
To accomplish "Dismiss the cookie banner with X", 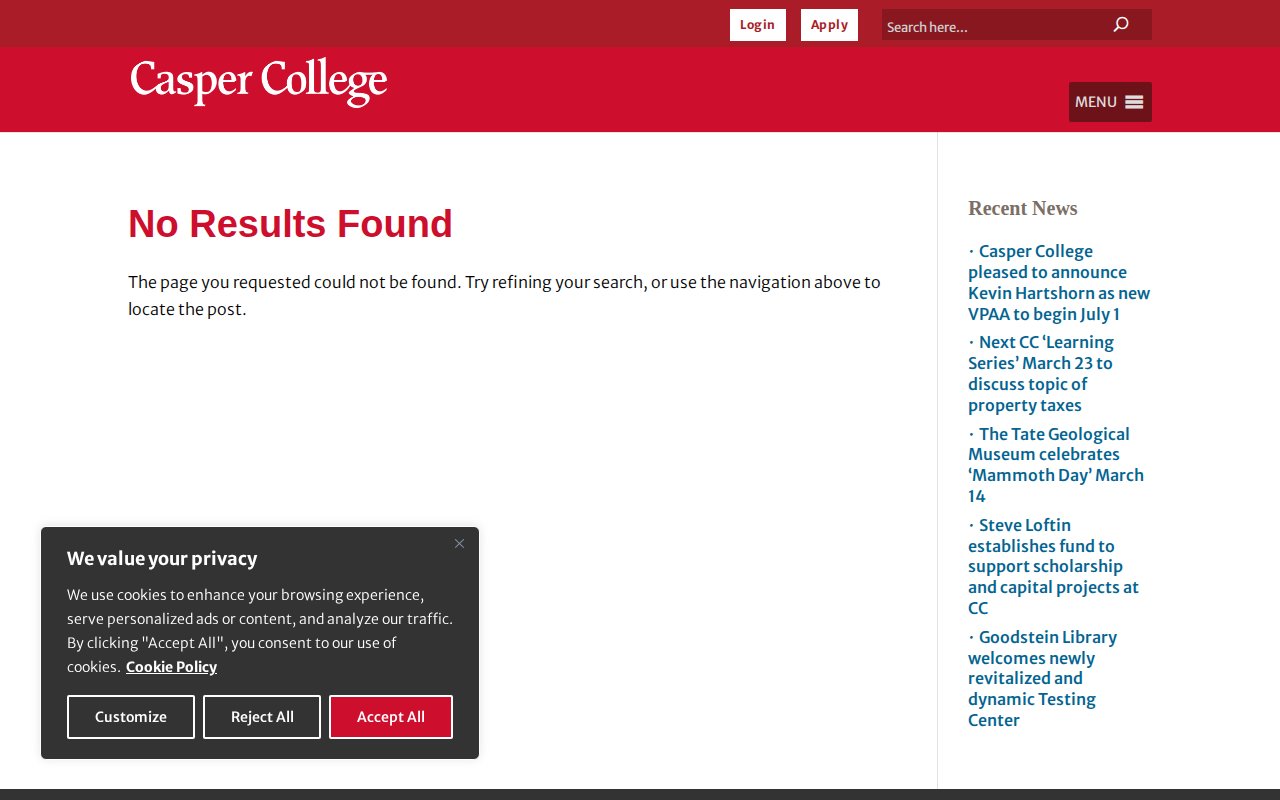I will point(459,544).
